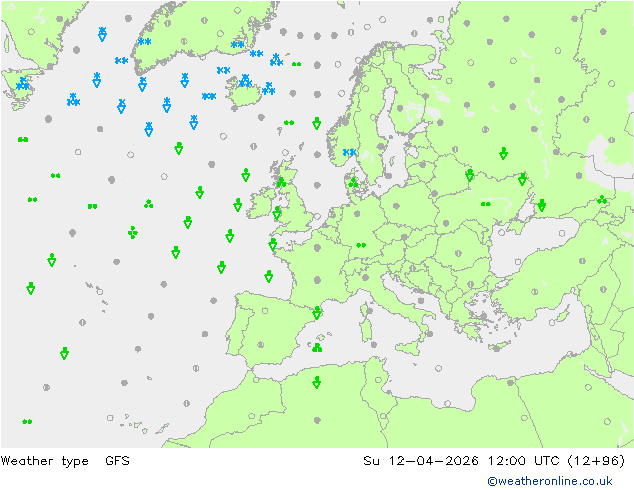634x490 pixels.
Task: Click the snow symbol just east of Iceland
Action: (x=268, y=89)
